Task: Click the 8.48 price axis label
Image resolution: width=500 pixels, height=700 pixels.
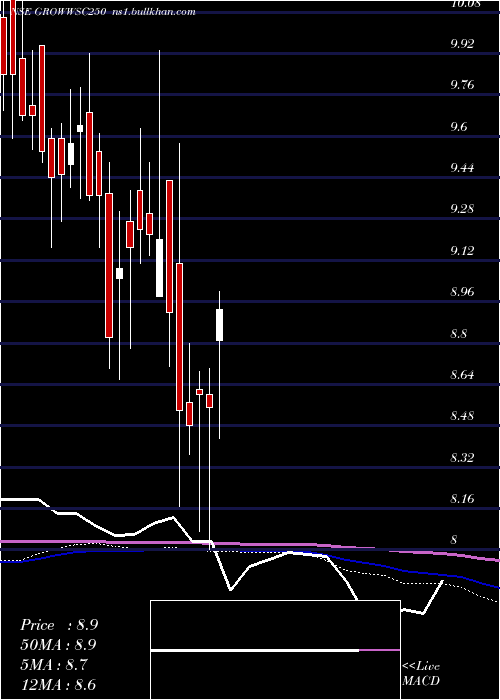Action: click(x=462, y=416)
